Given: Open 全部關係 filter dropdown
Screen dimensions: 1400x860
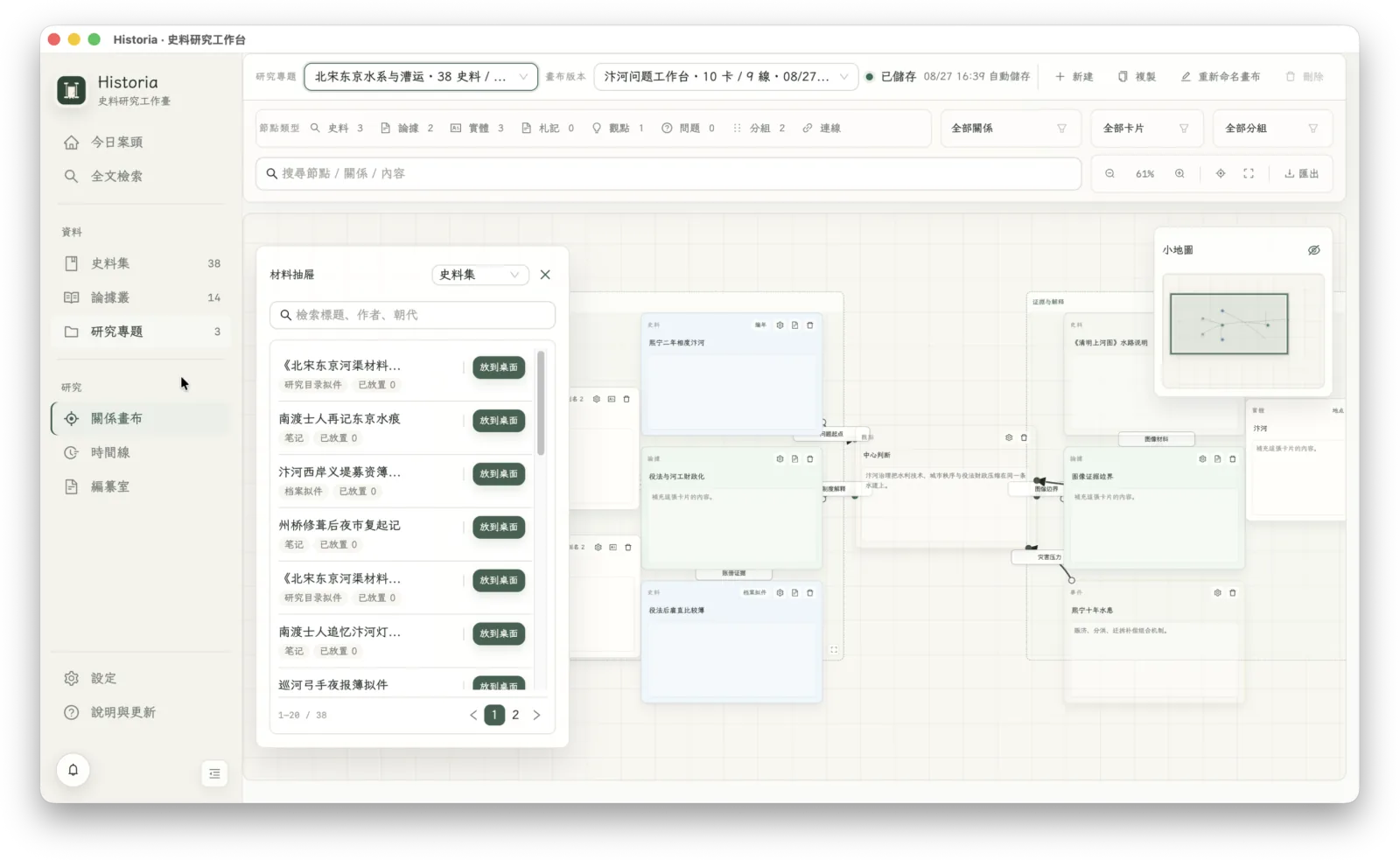Looking at the screenshot, I should (x=1011, y=128).
